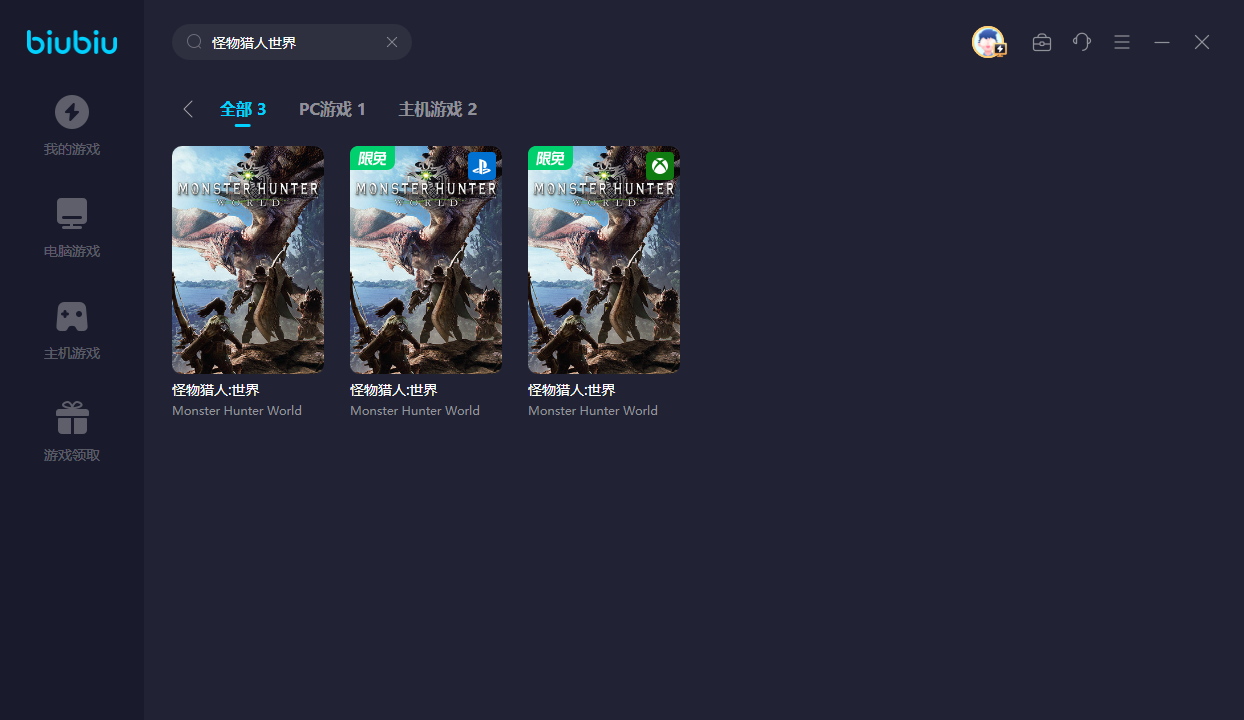Screen dimensions: 1244x720
Task: Open 电脑游戏 monitor icon in sidebar
Action: 72,214
